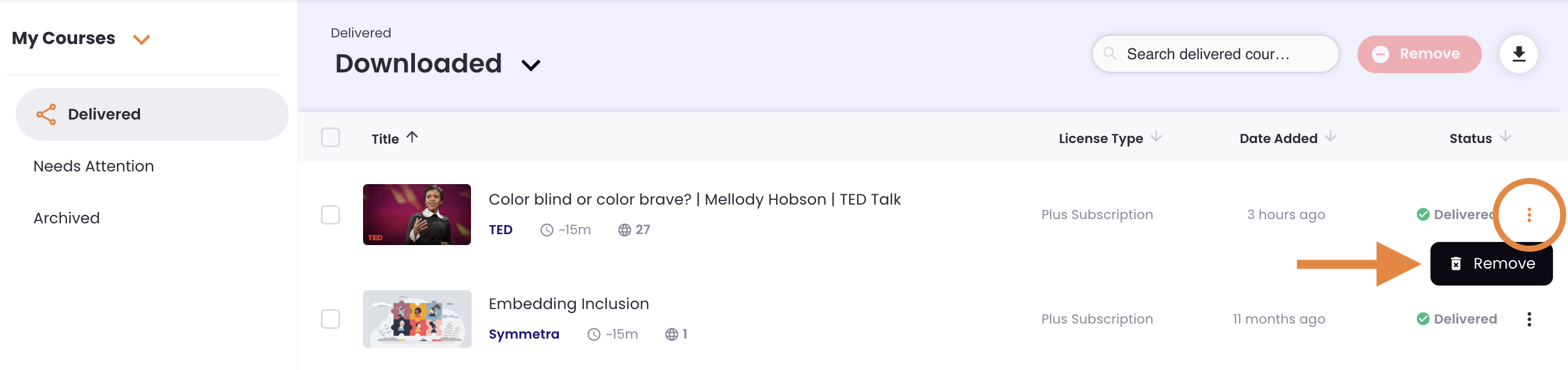This screenshot has width=1568, height=370.
Task: Open the Archived section
Action: [x=67, y=218]
